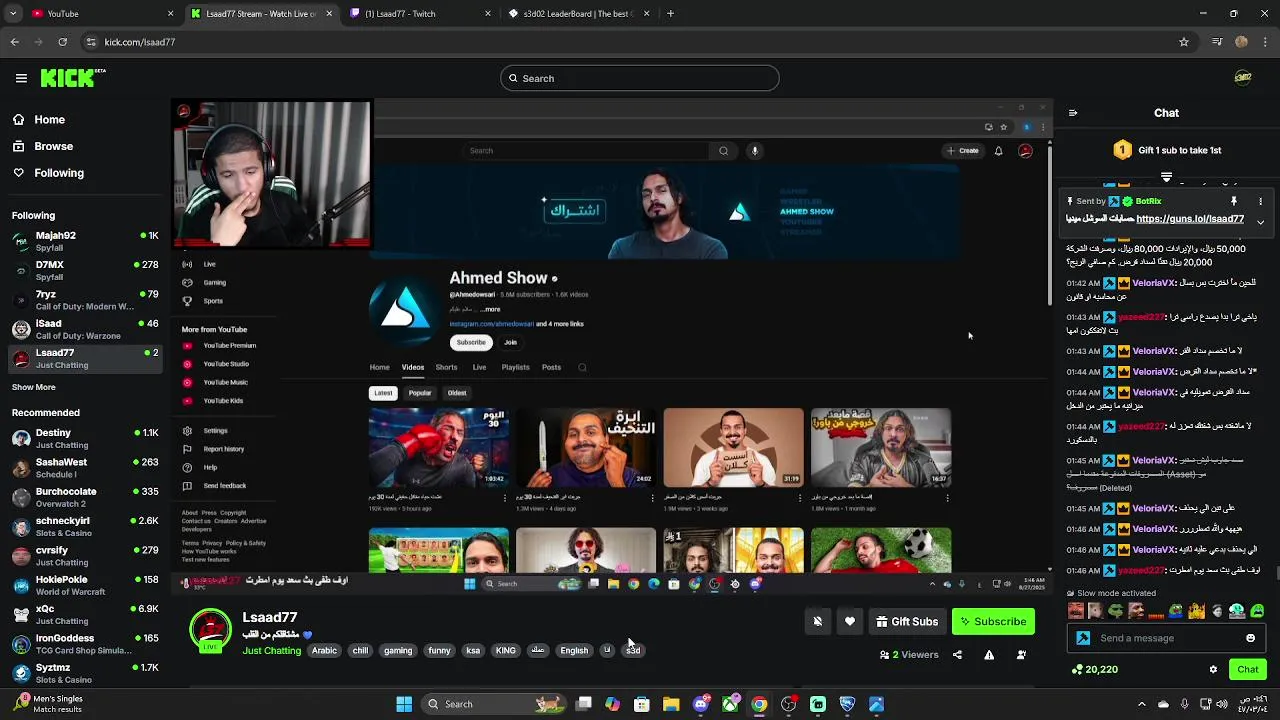Open the guns.lol/lsaad77 link
This screenshot has height=720, width=1280.
(1190, 219)
